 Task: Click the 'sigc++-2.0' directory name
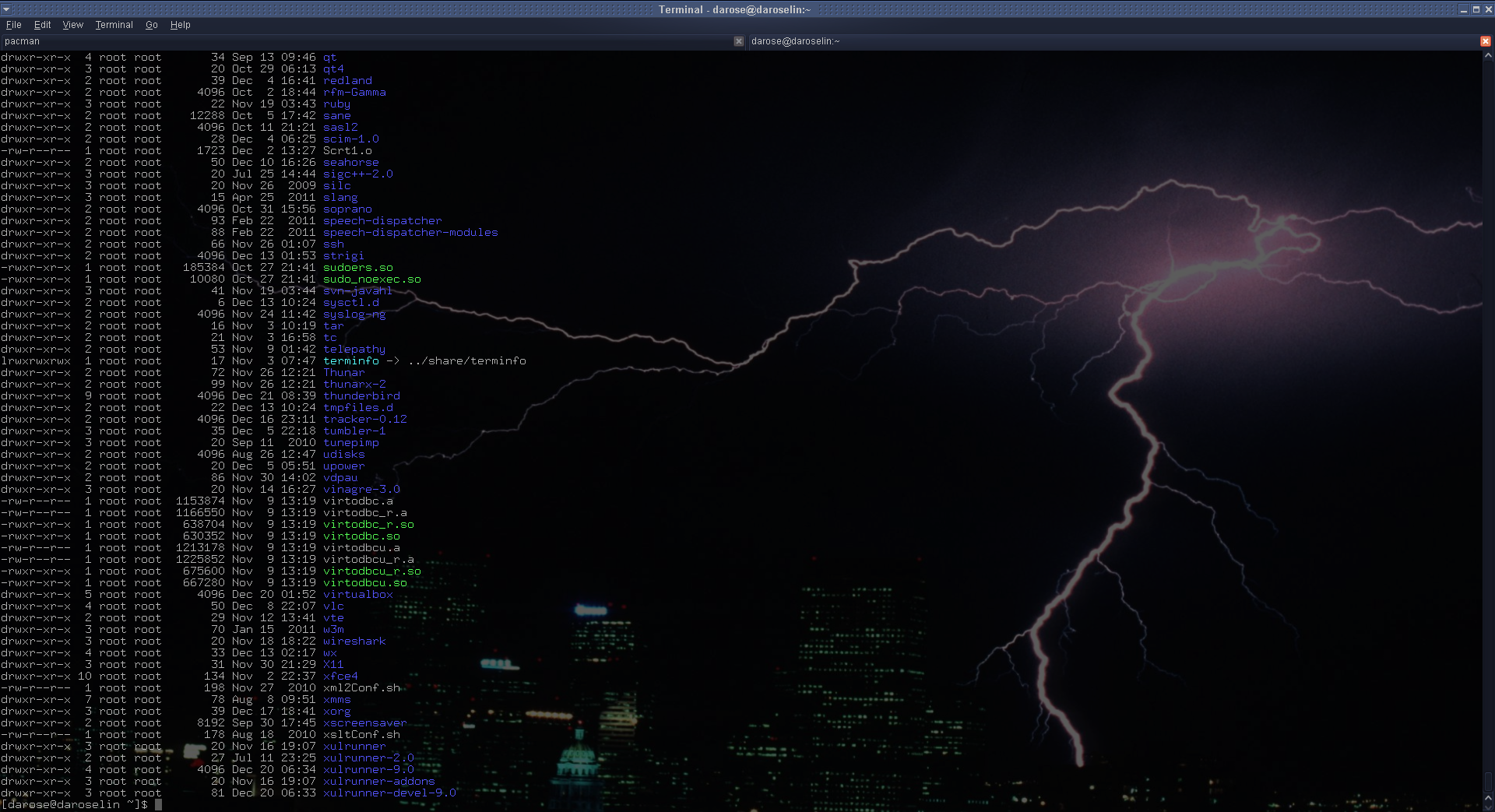pyautogui.click(x=358, y=174)
